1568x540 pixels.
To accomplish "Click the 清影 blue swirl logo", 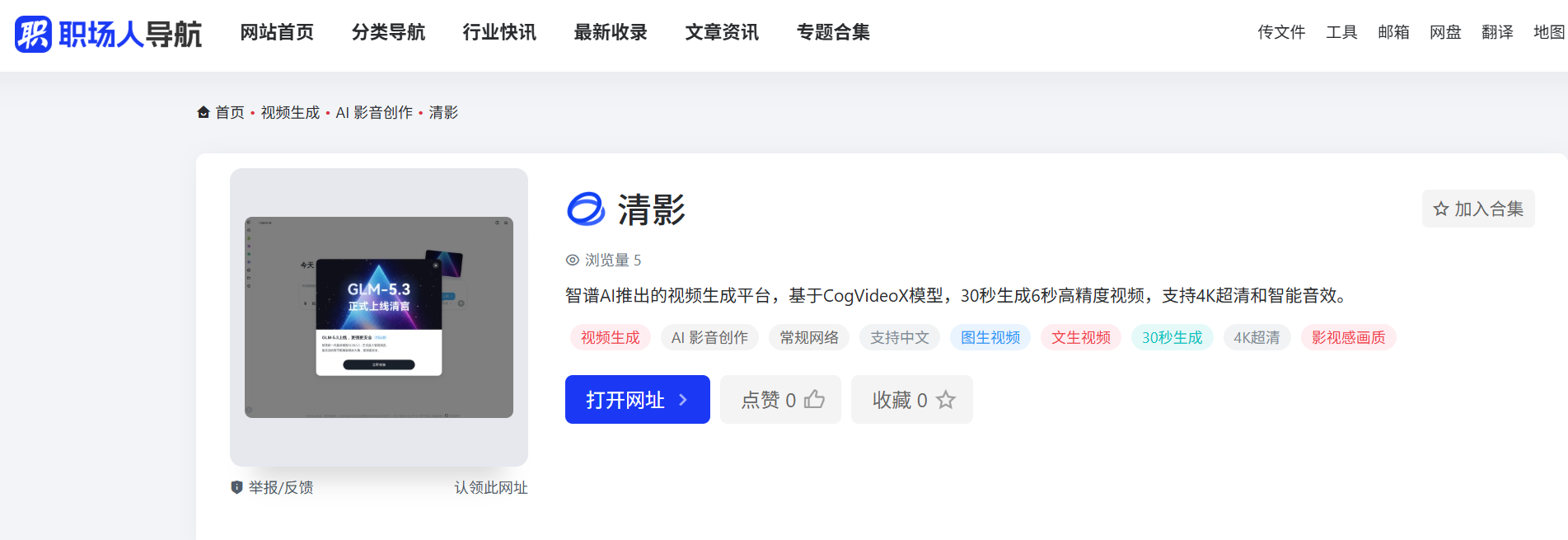I will [586, 209].
